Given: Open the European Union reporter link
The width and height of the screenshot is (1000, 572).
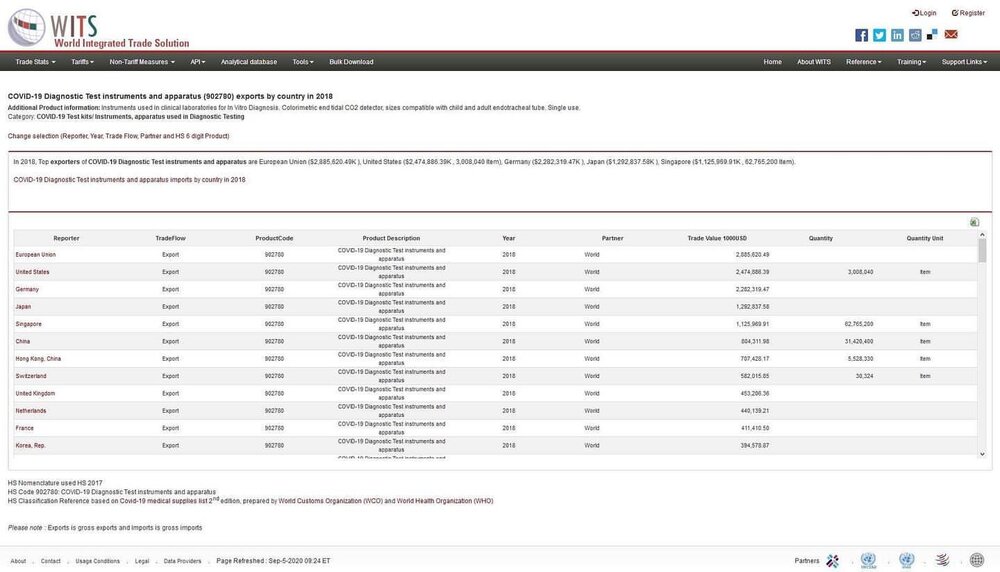Looking at the screenshot, I should 36,254.
